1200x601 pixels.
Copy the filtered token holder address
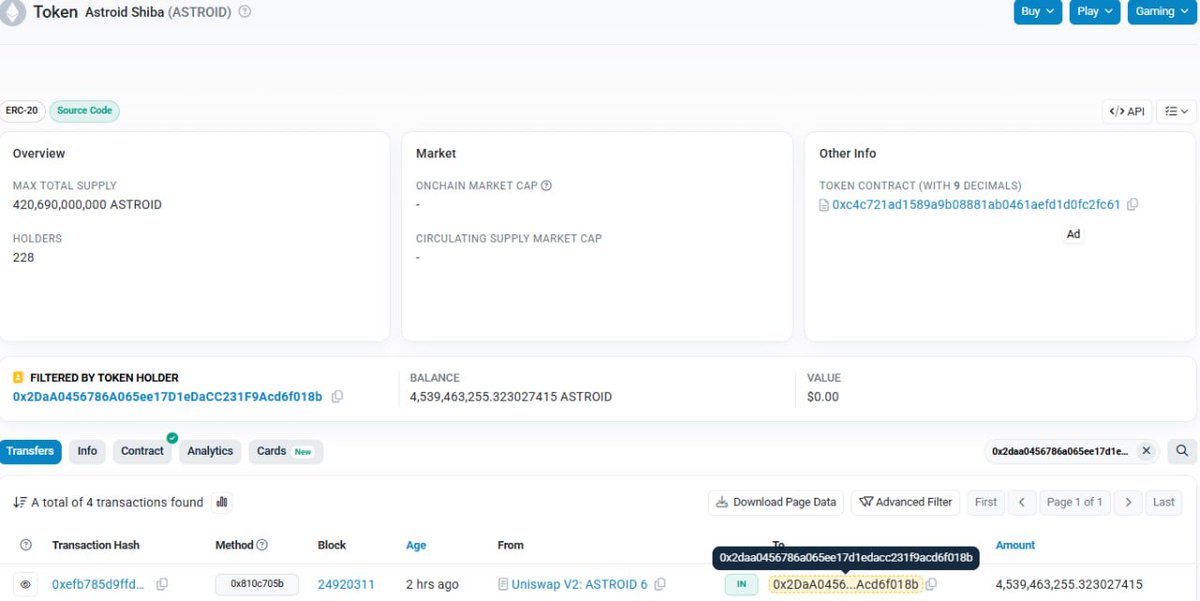[337, 397]
